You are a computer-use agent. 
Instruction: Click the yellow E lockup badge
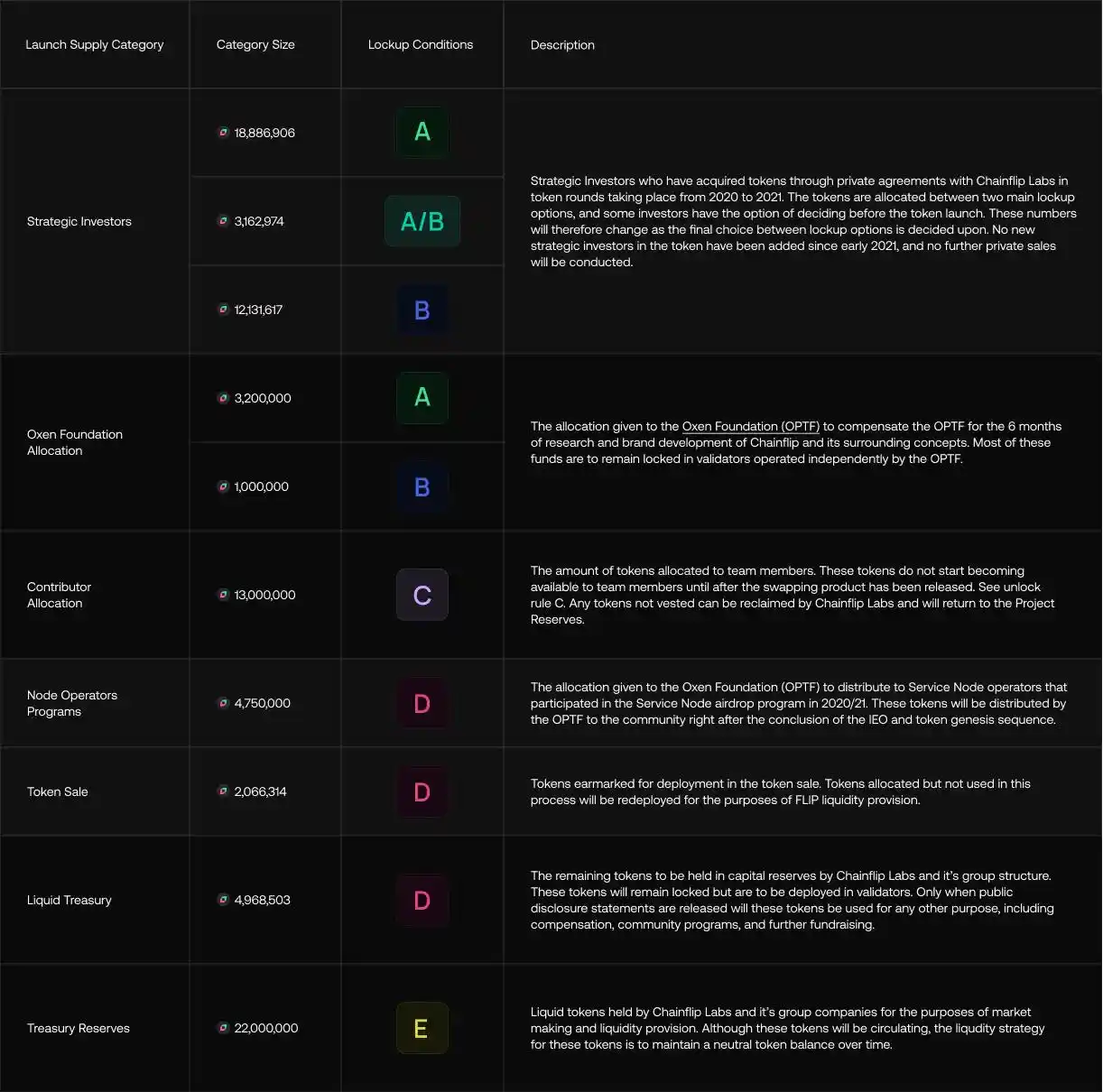422,1028
